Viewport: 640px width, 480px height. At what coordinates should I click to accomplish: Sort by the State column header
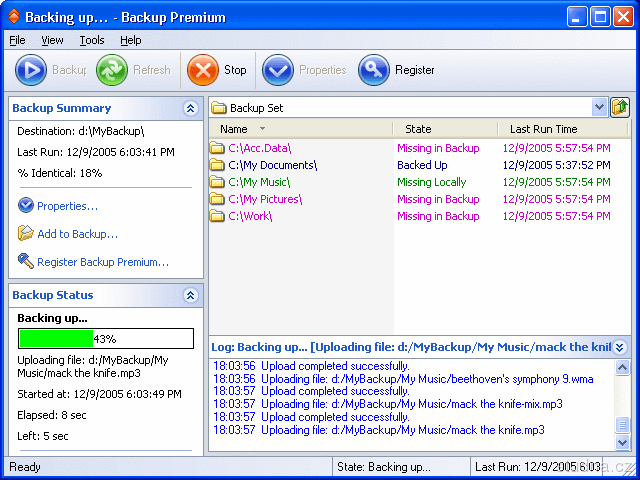445,129
